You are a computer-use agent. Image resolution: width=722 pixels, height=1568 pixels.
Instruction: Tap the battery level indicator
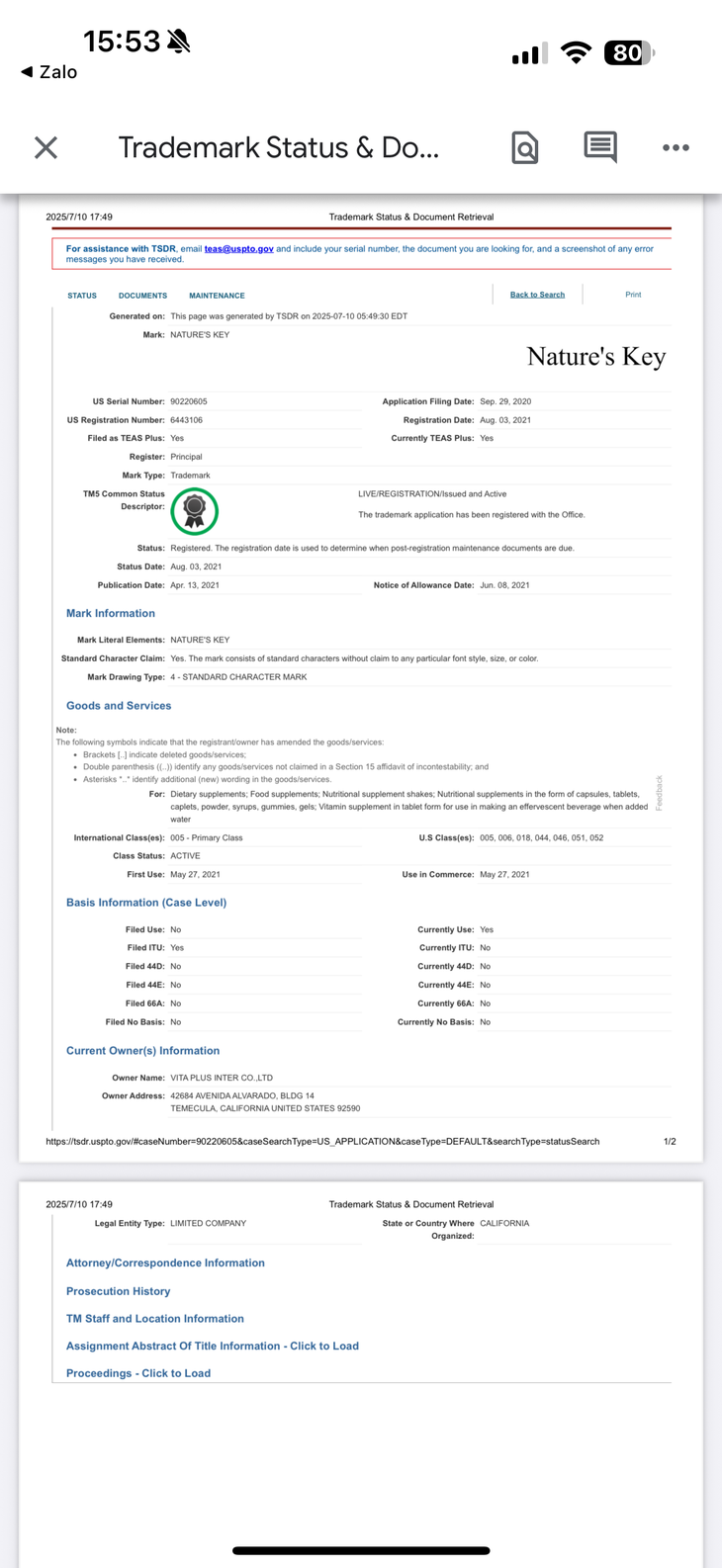[629, 53]
